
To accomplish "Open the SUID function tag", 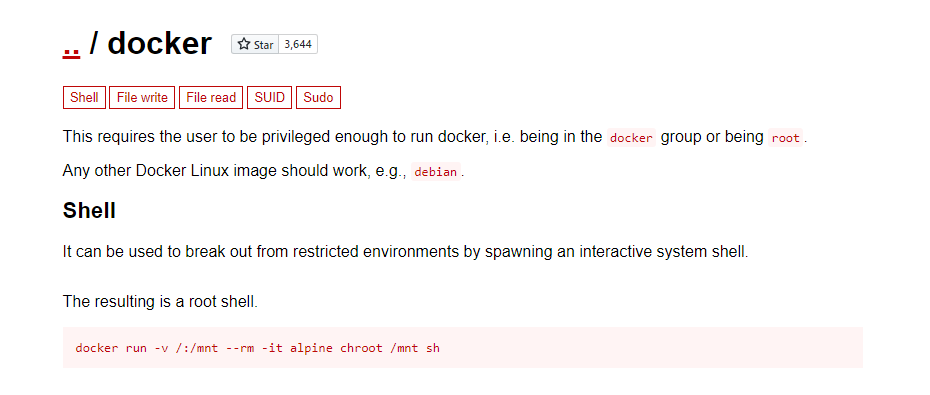I will pos(270,98).
